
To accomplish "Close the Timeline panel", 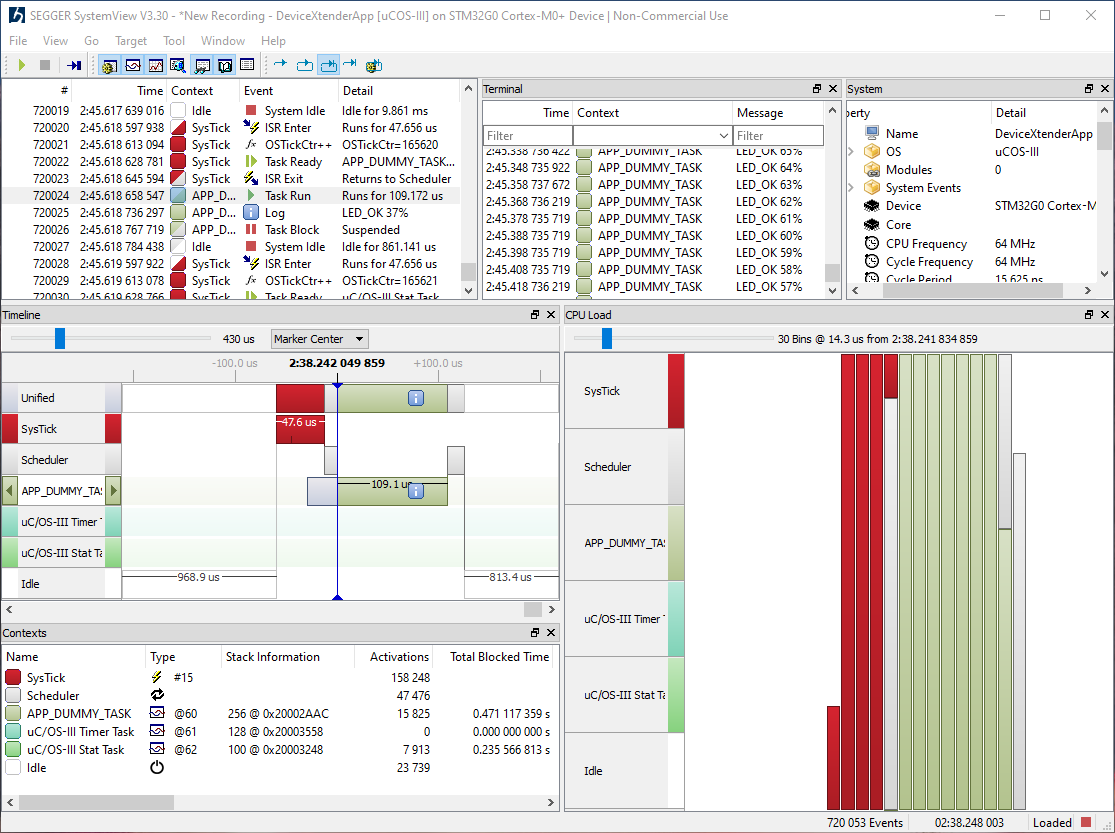I will [551, 314].
